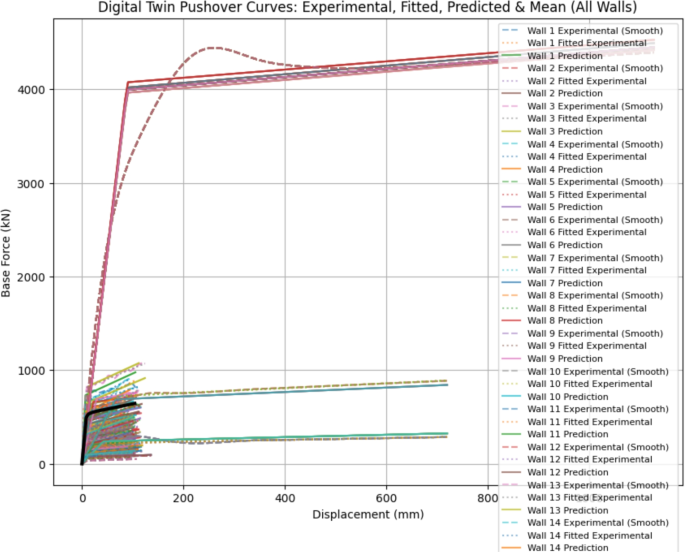This screenshot has height=552, width=685.
Task: Pick legend entry 'Wall 6 Experimental (Smooth)'
Action: [582, 220]
